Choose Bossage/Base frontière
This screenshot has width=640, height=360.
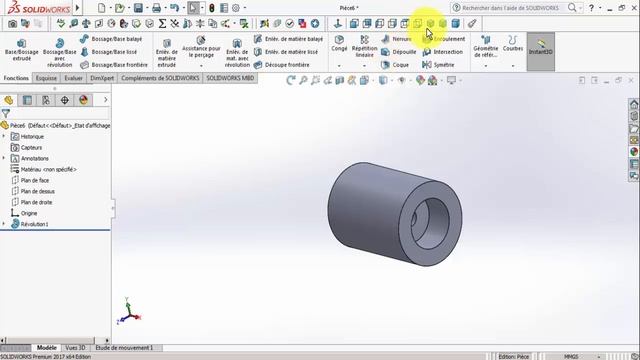(x=114, y=65)
